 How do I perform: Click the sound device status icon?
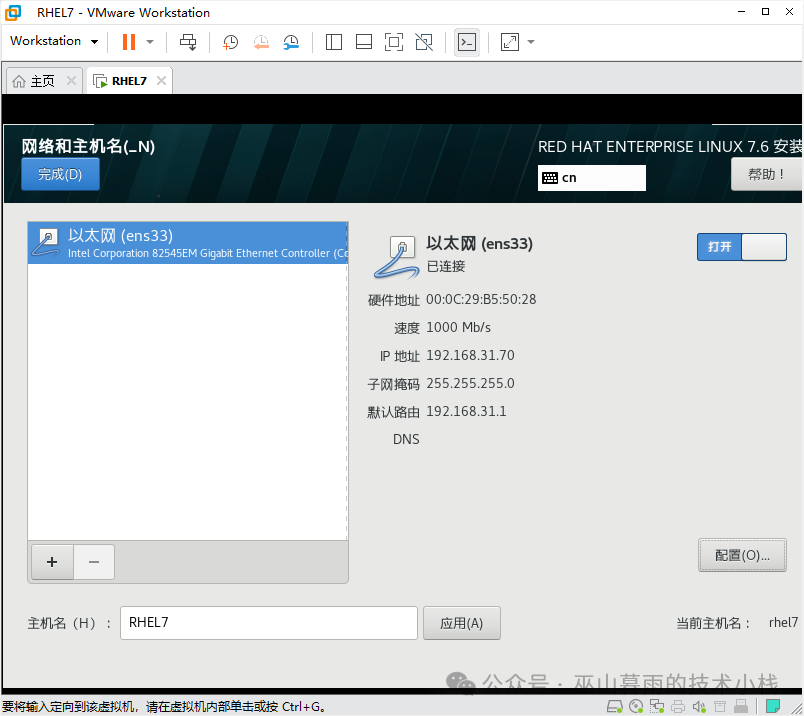tap(699, 705)
